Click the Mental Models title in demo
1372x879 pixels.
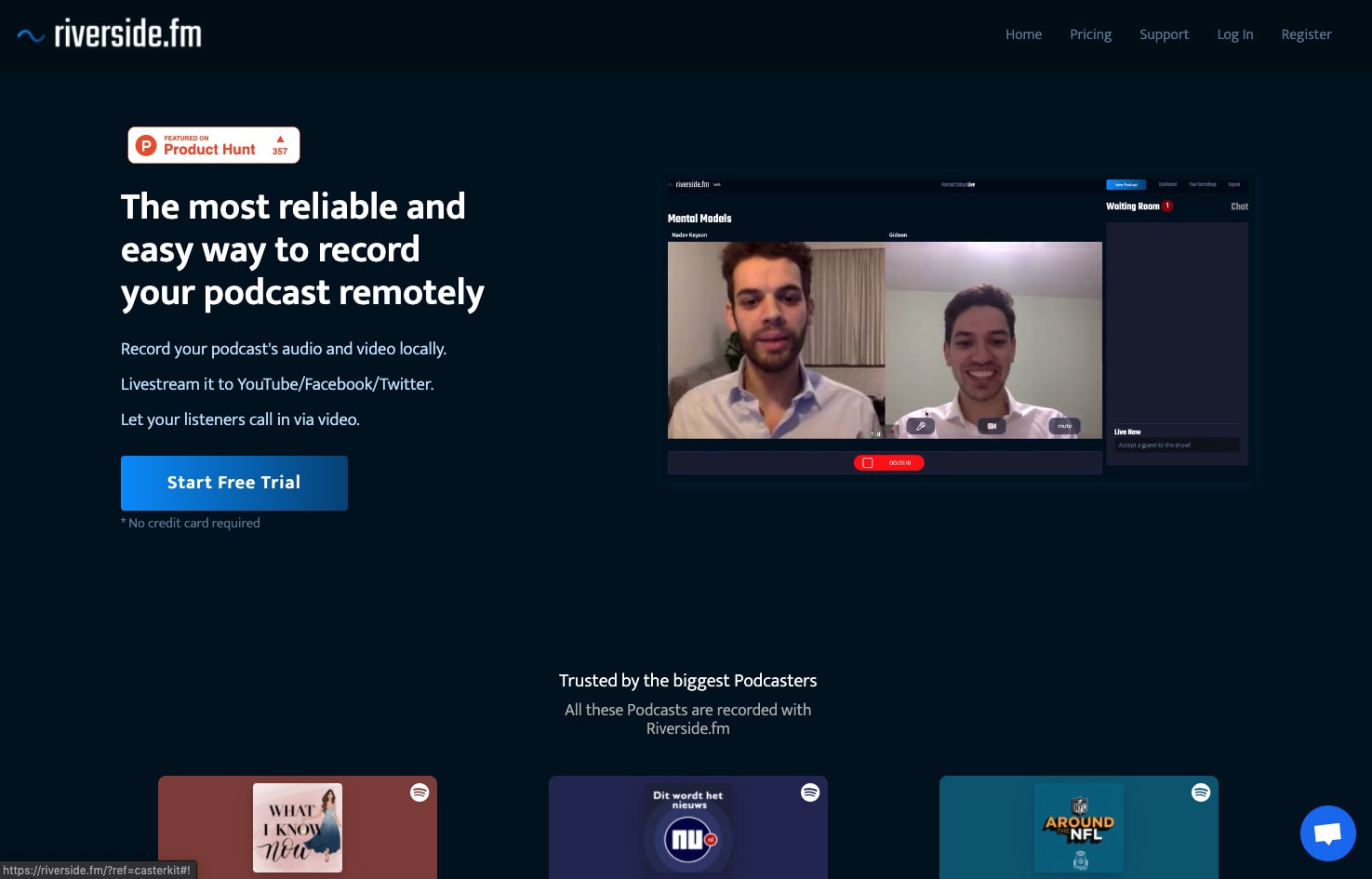pos(699,219)
